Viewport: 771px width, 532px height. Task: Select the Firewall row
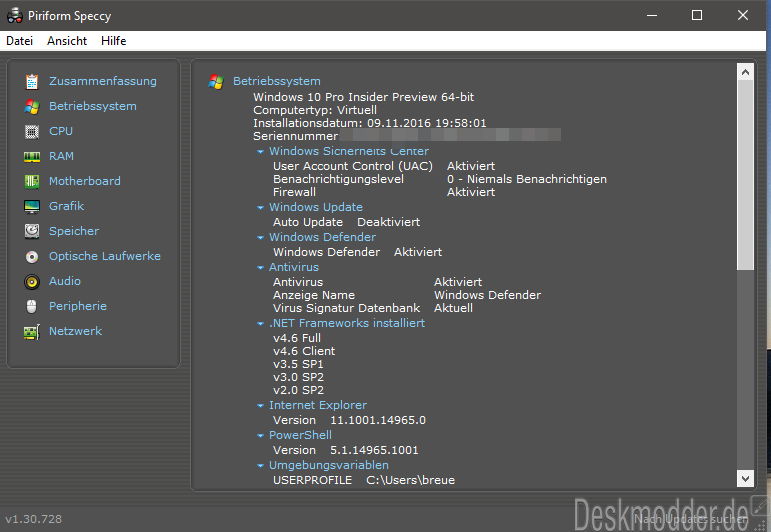[x=384, y=192]
